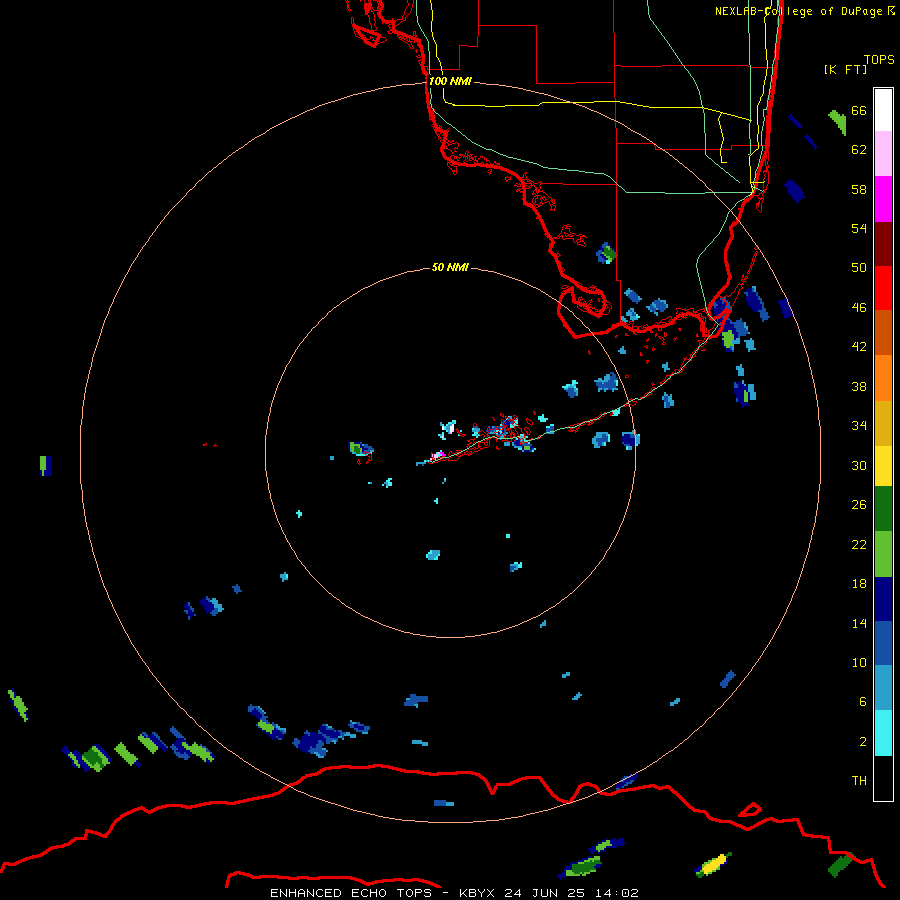
Task: Click the legend value 38
Action: tap(859, 387)
